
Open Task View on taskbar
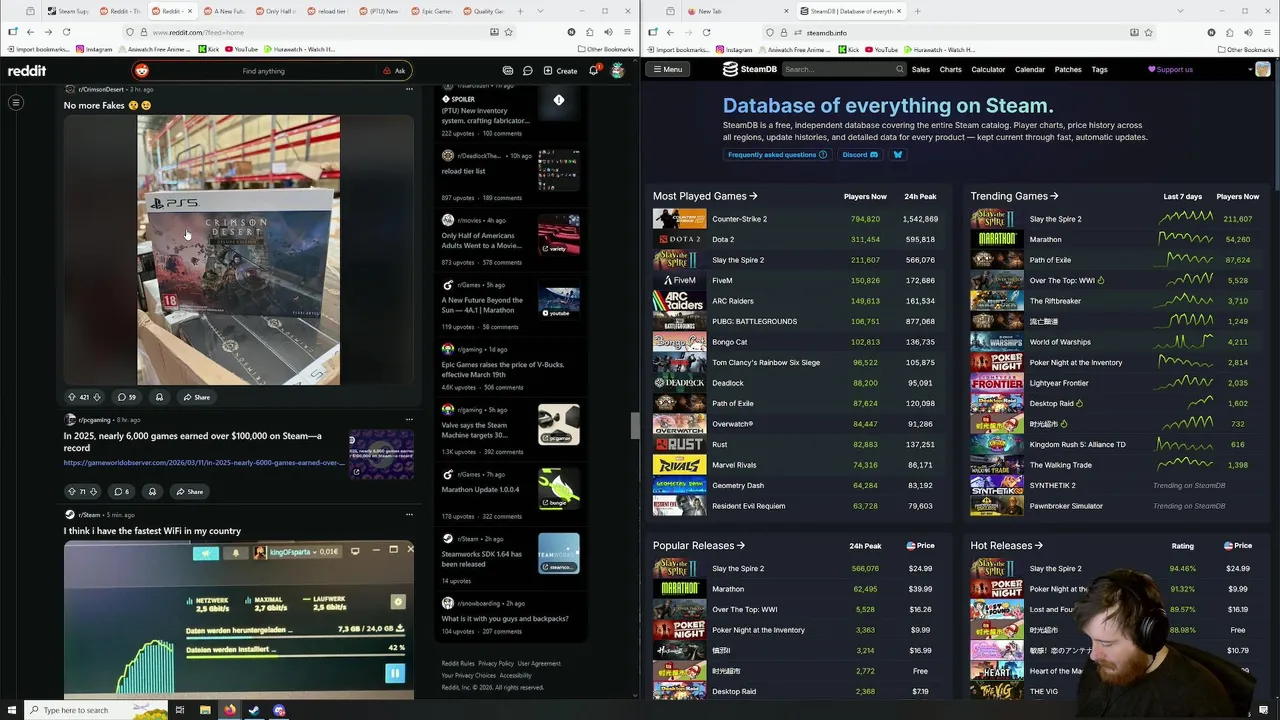click(x=180, y=710)
